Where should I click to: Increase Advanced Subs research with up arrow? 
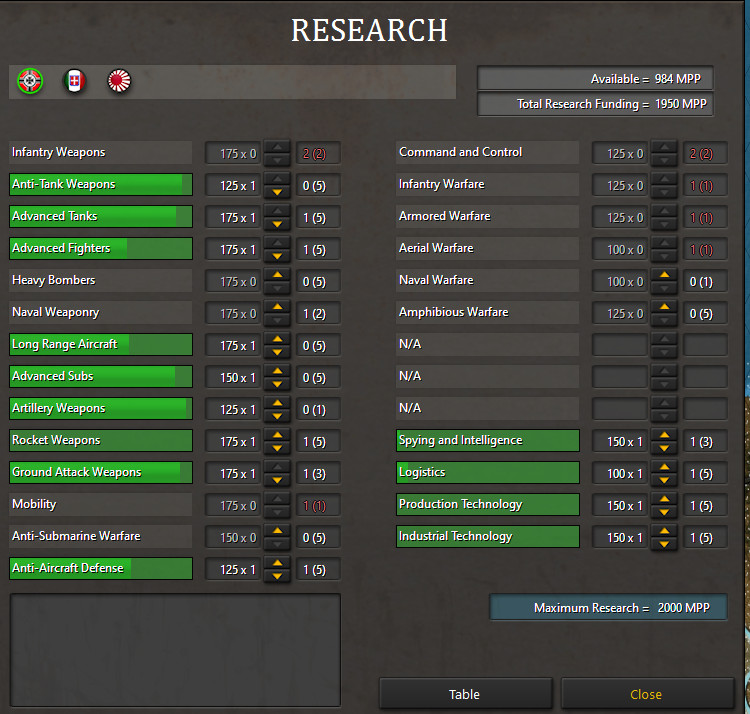click(x=277, y=371)
